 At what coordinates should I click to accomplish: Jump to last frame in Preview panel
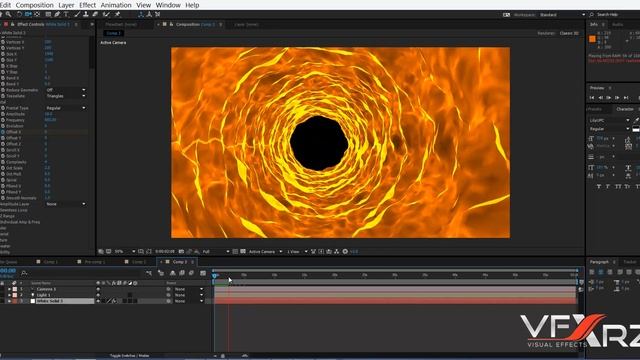click(626, 98)
